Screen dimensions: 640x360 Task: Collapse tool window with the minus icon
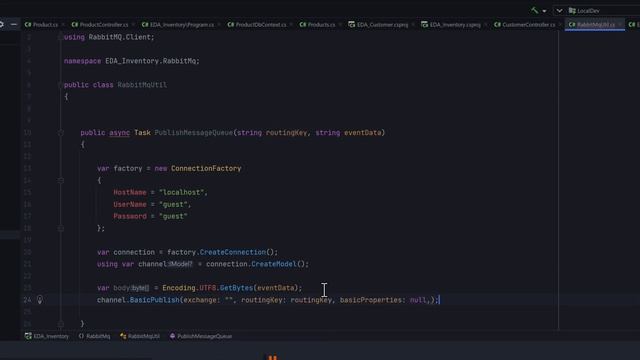pyautogui.click(x=13, y=24)
